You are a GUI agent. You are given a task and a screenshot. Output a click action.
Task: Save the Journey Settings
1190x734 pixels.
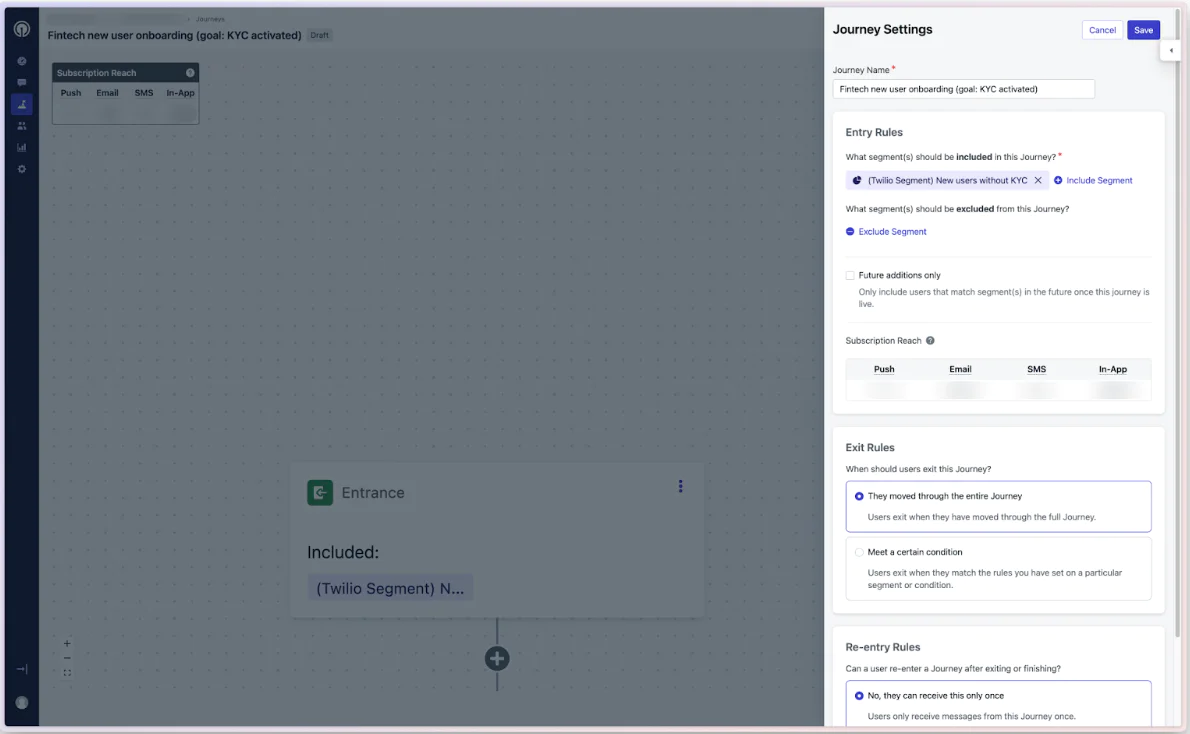coord(1142,30)
